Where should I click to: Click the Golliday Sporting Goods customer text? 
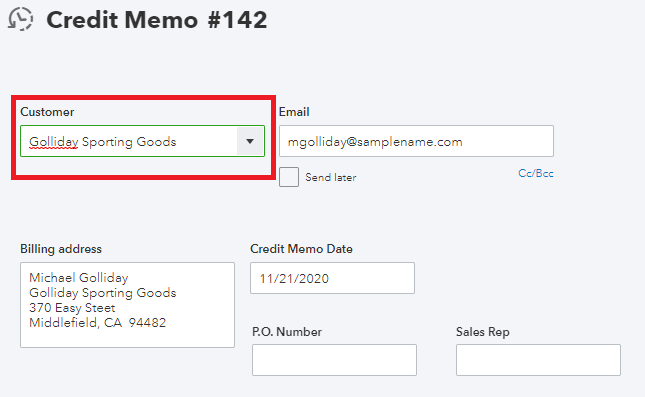pos(102,142)
